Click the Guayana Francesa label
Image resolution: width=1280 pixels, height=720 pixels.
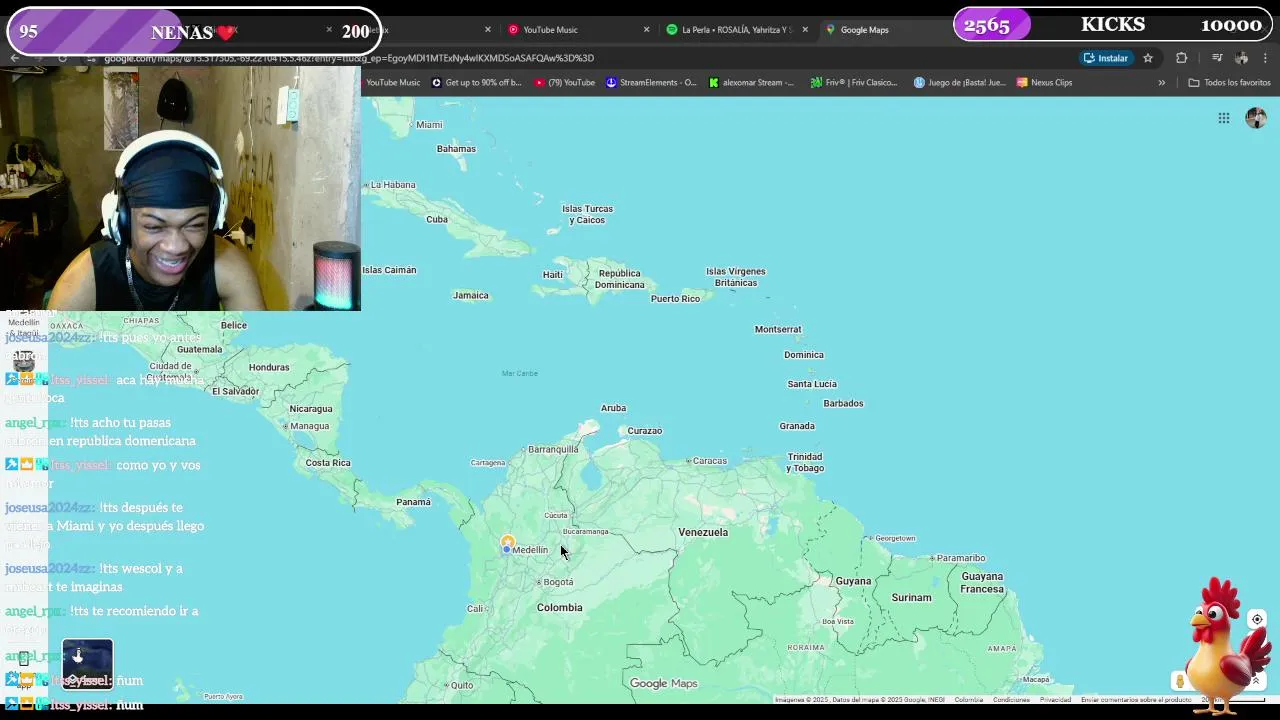click(x=982, y=582)
